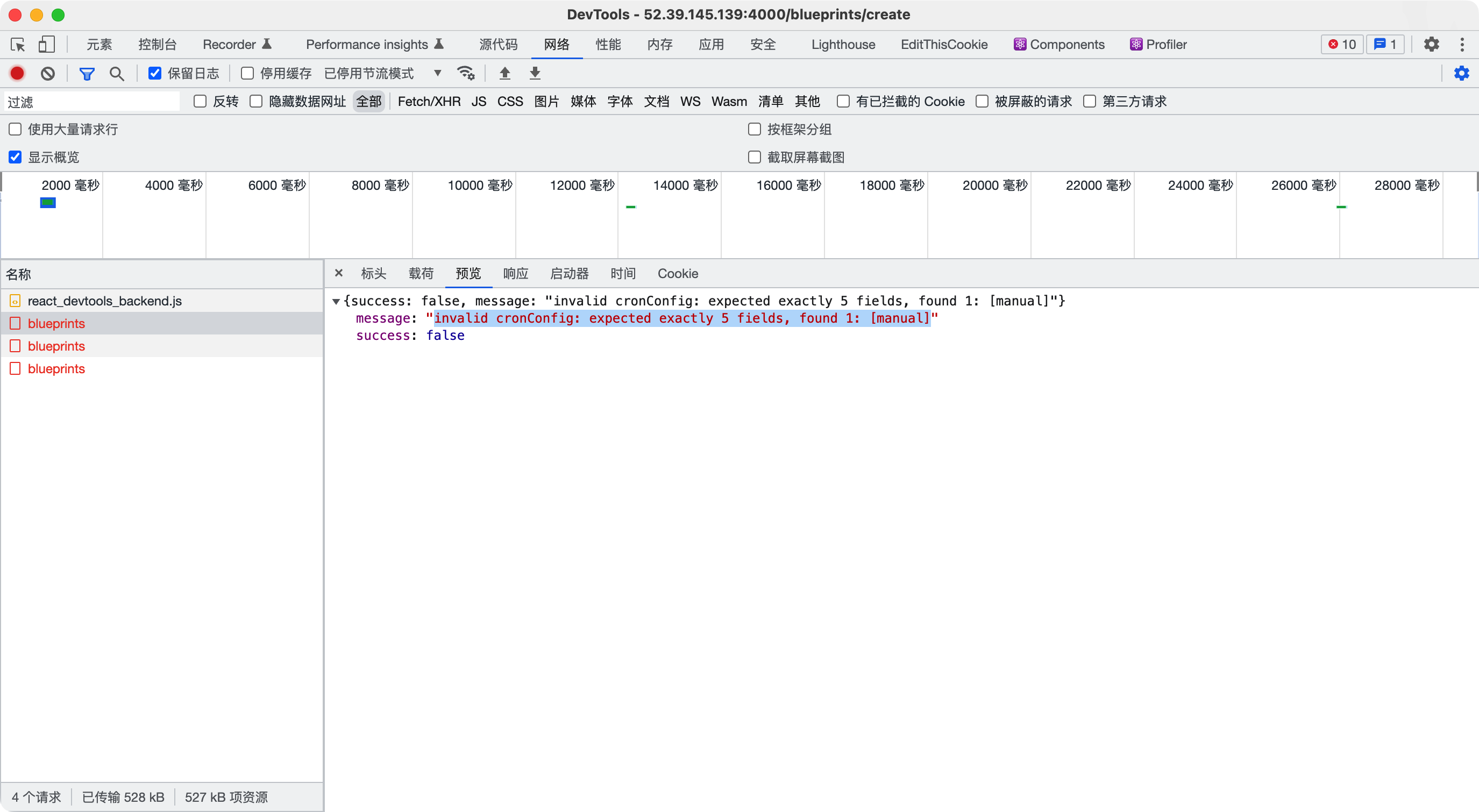Screen dimensions: 1479x812
Task: Apply the Fetch/XHR request filter
Action: click(429, 101)
